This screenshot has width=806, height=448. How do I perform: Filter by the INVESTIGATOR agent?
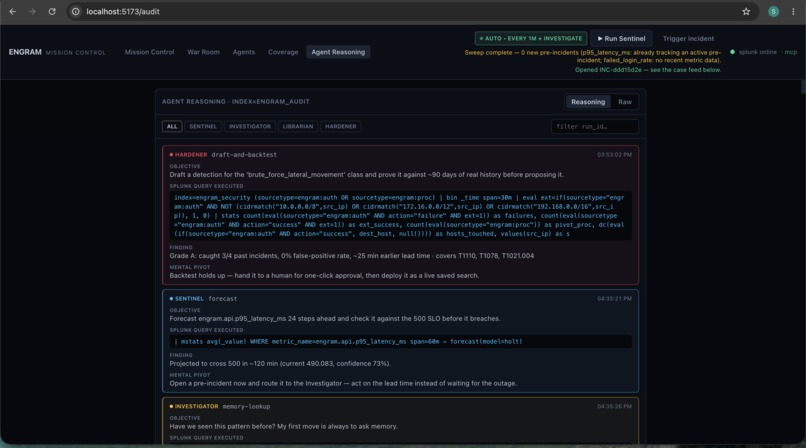click(250, 126)
